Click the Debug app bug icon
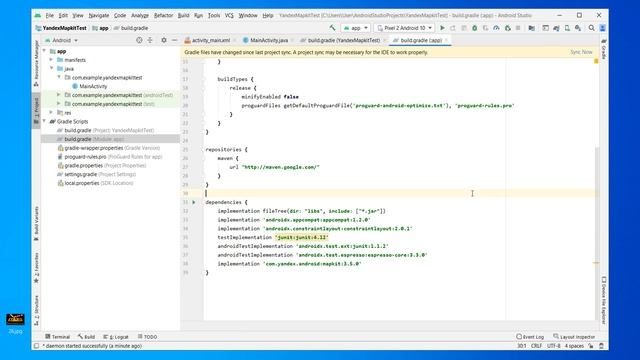The width and height of the screenshot is (640, 360). [474, 28]
